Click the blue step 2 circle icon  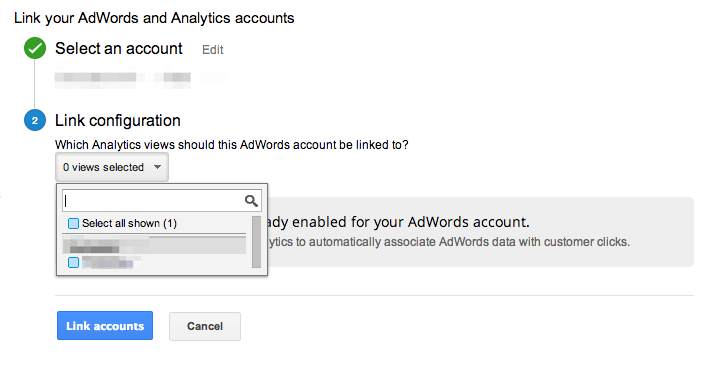click(35, 120)
